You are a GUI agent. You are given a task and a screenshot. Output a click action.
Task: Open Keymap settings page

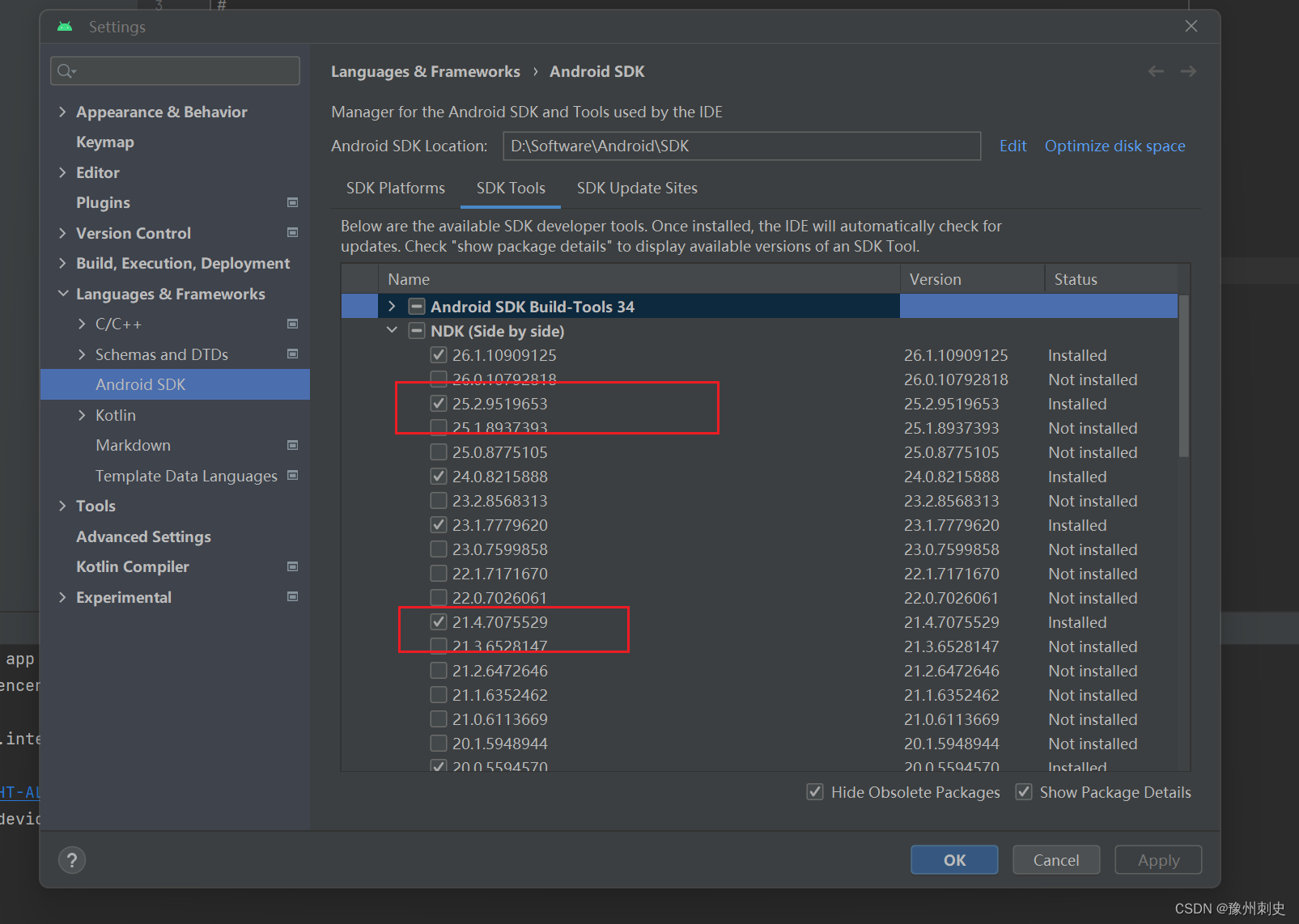[105, 142]
